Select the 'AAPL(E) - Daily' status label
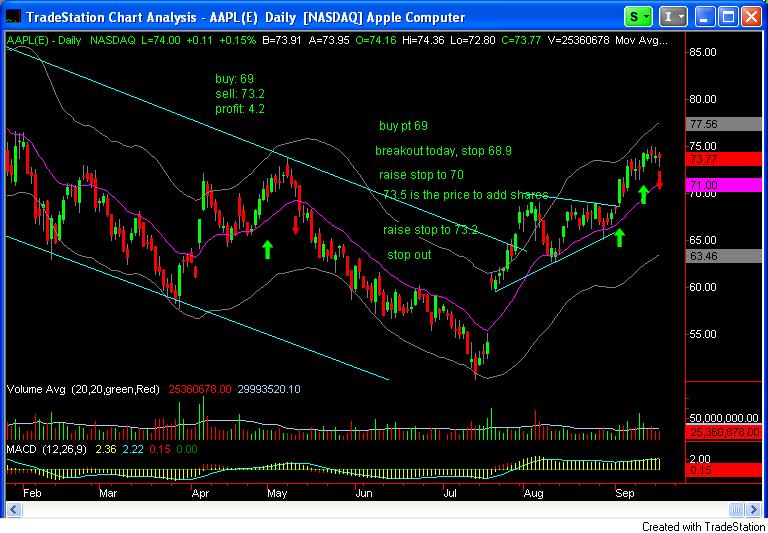 point(44,41)
